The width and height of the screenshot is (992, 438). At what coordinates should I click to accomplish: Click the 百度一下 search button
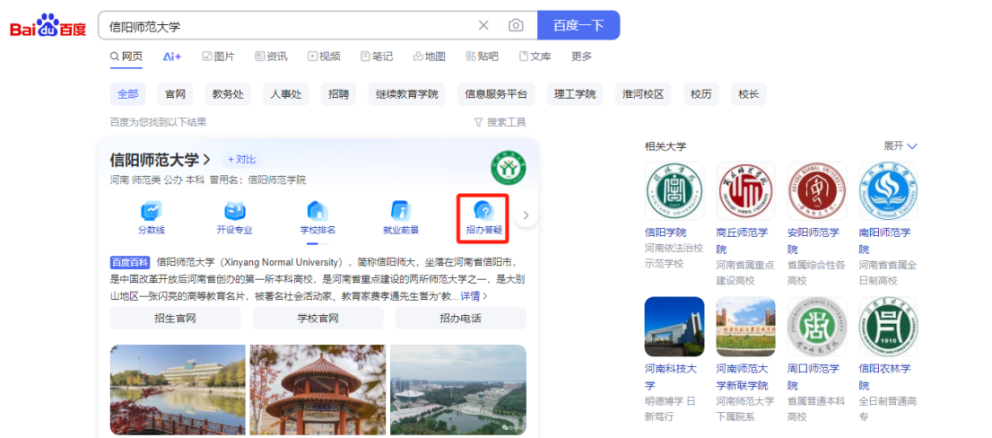578,25
